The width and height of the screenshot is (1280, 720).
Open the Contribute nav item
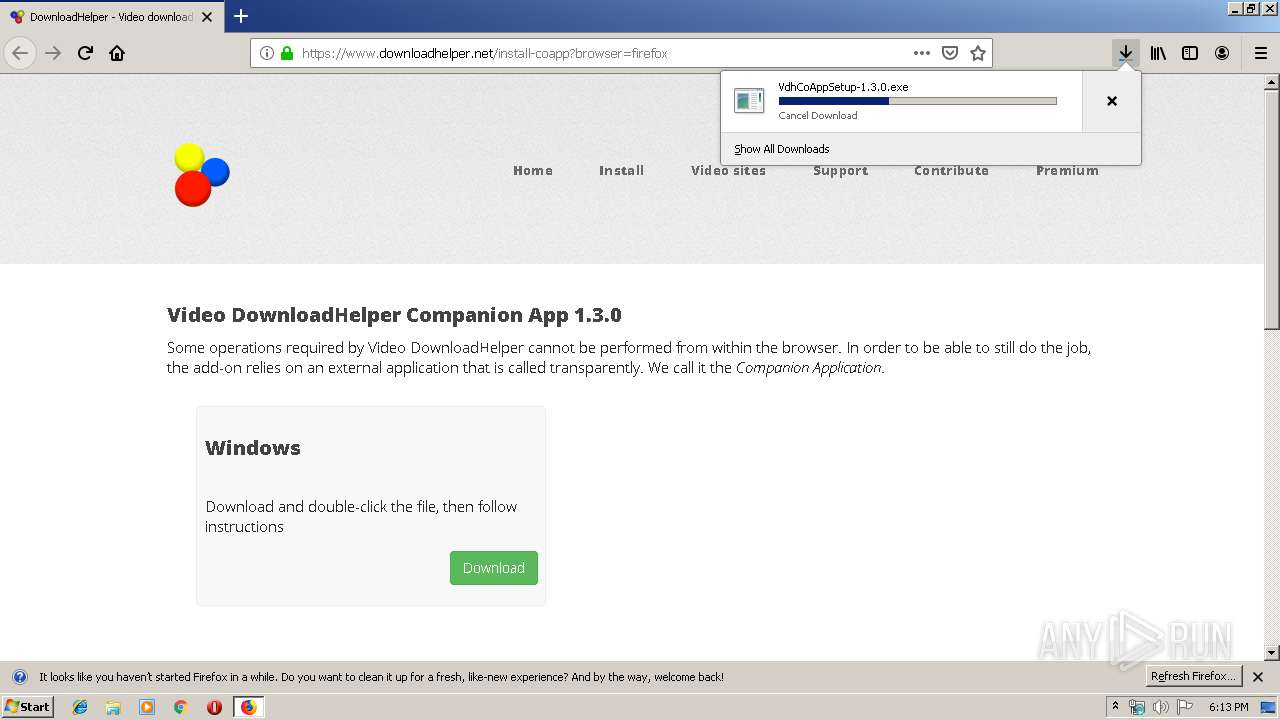(x=951, y=170)
